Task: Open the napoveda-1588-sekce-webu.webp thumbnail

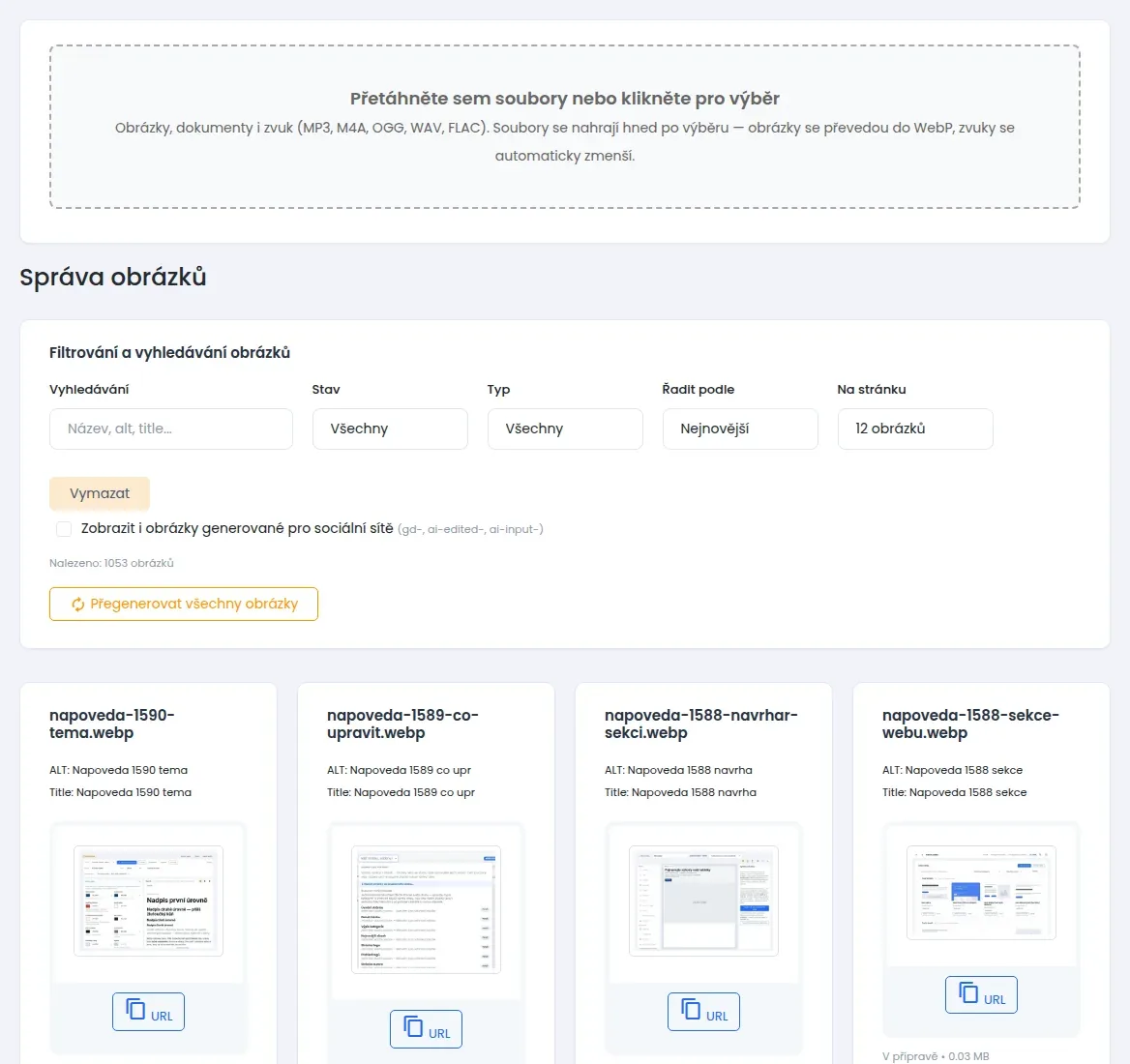Action: click(x=981, y=893)
